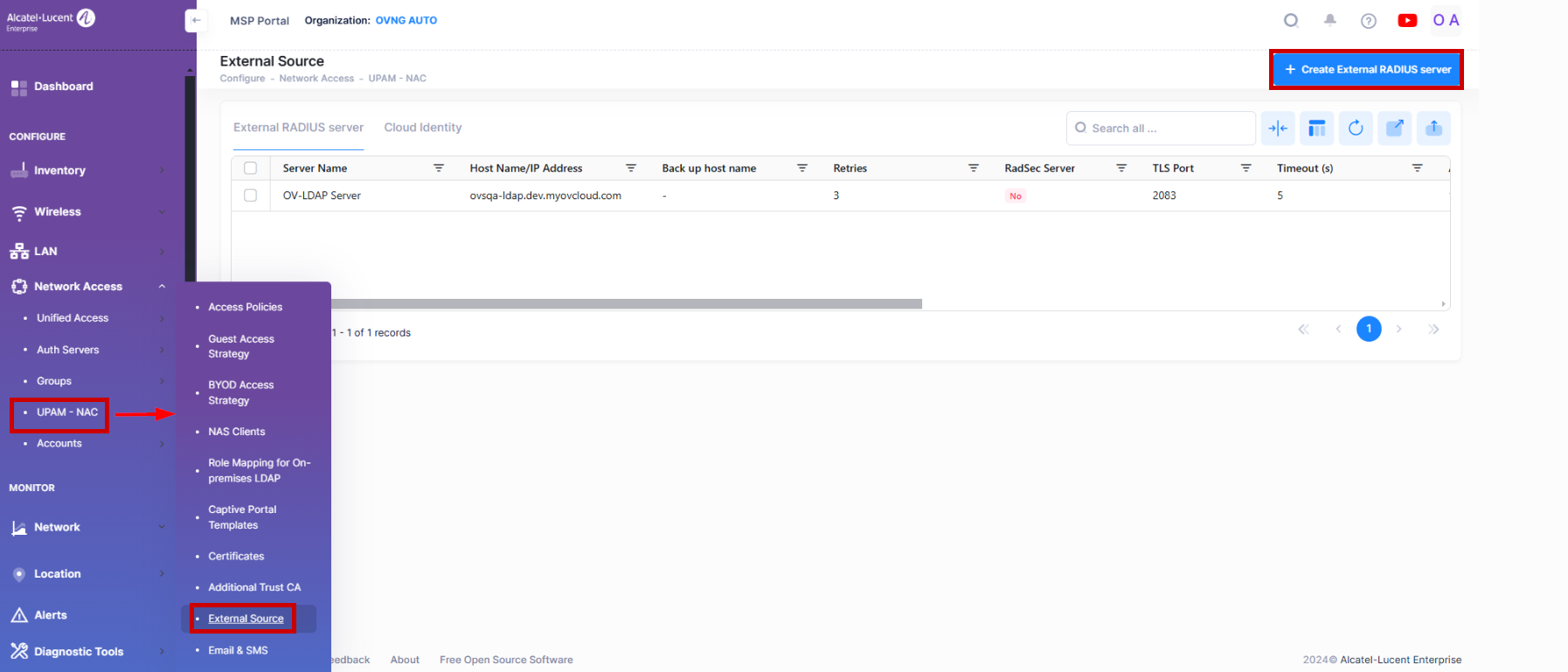Image resolution: width=1568 pixels, height=672 pixels.
Task: Click the fit columns icon
Action: click(1277, 128)
